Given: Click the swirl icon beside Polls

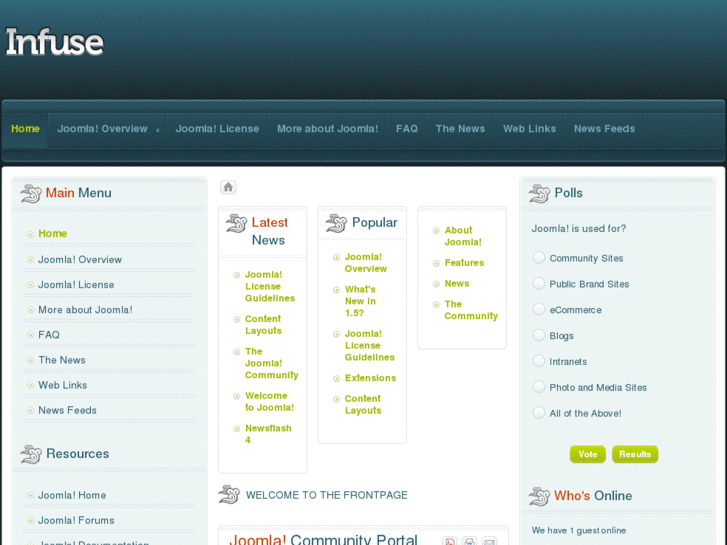Looking at the screenshot, I should click(x=539, y=193).
